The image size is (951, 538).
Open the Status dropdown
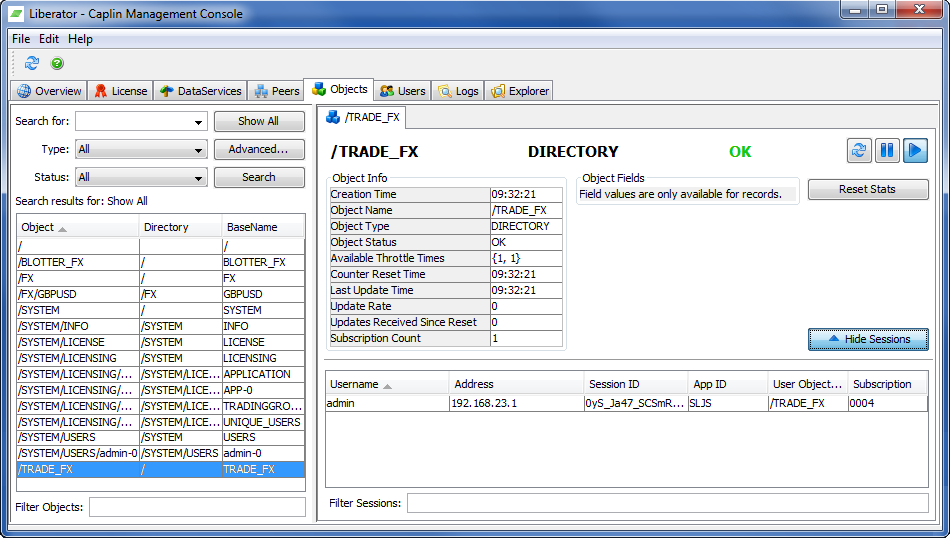pos(141,177)
